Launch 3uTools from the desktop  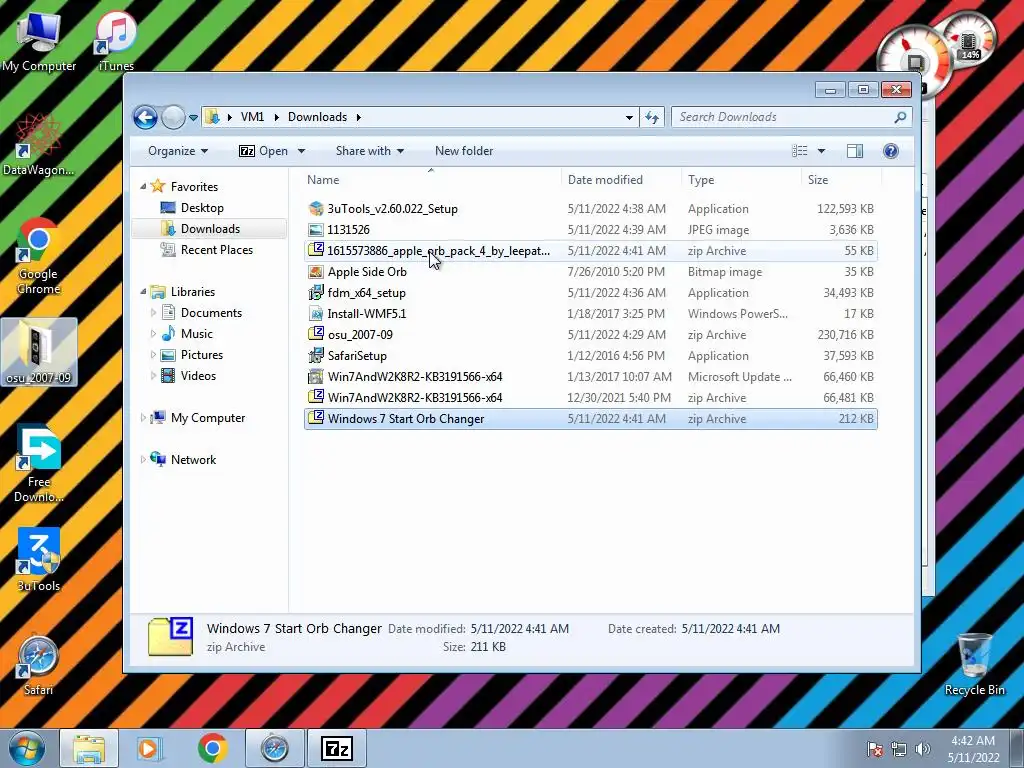pos(39,560)
